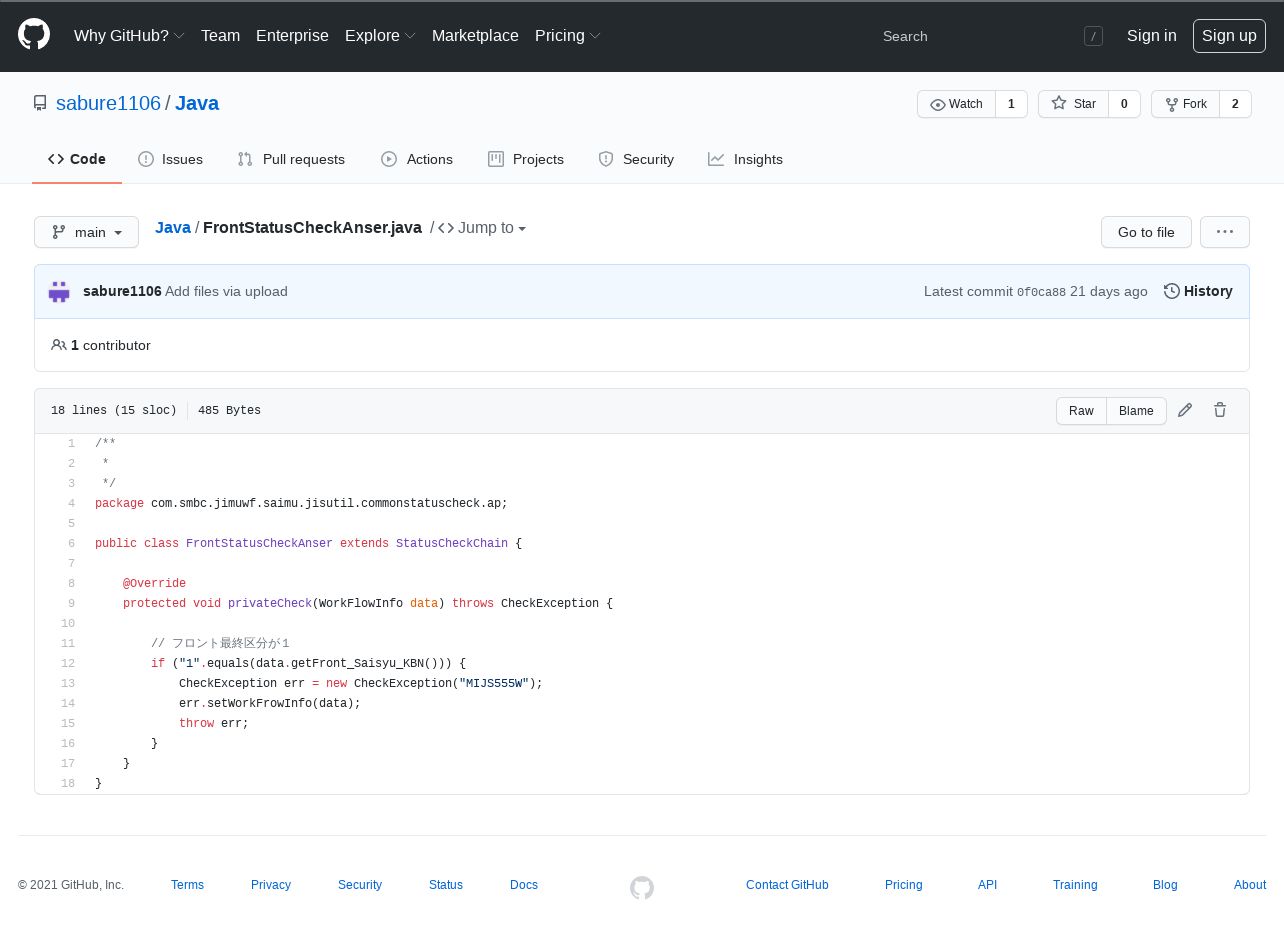The image size is (1284, 950).
Task: Open the Blog footer link
Action: (x=1165, y=885)
